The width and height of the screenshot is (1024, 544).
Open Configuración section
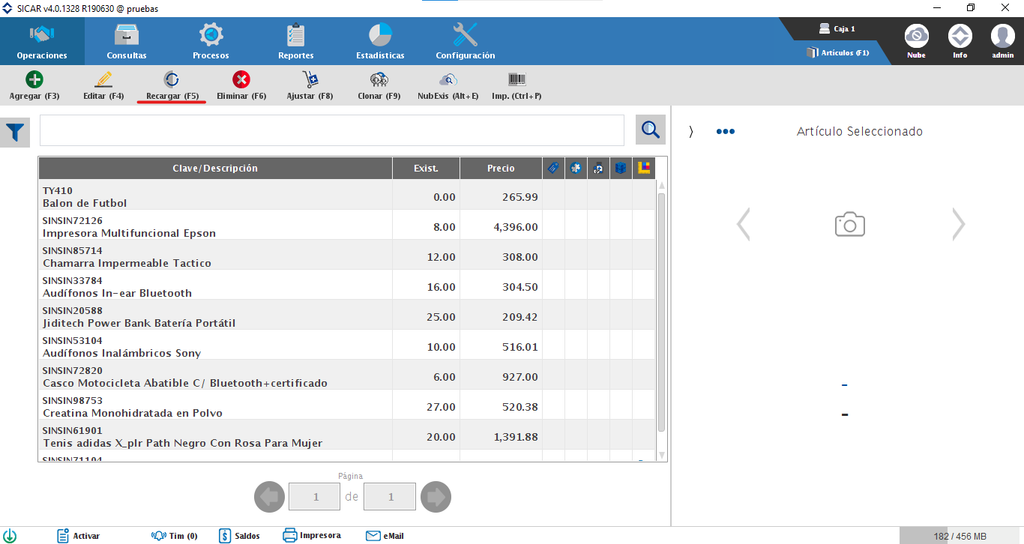465,41
